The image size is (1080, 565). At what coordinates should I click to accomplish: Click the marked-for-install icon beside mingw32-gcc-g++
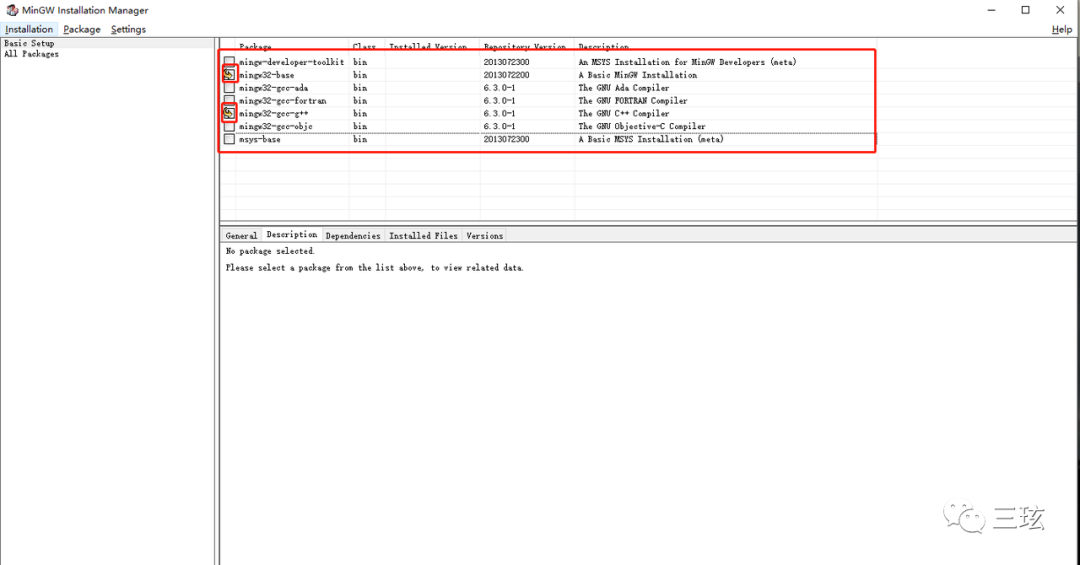(x=229, y=114)
